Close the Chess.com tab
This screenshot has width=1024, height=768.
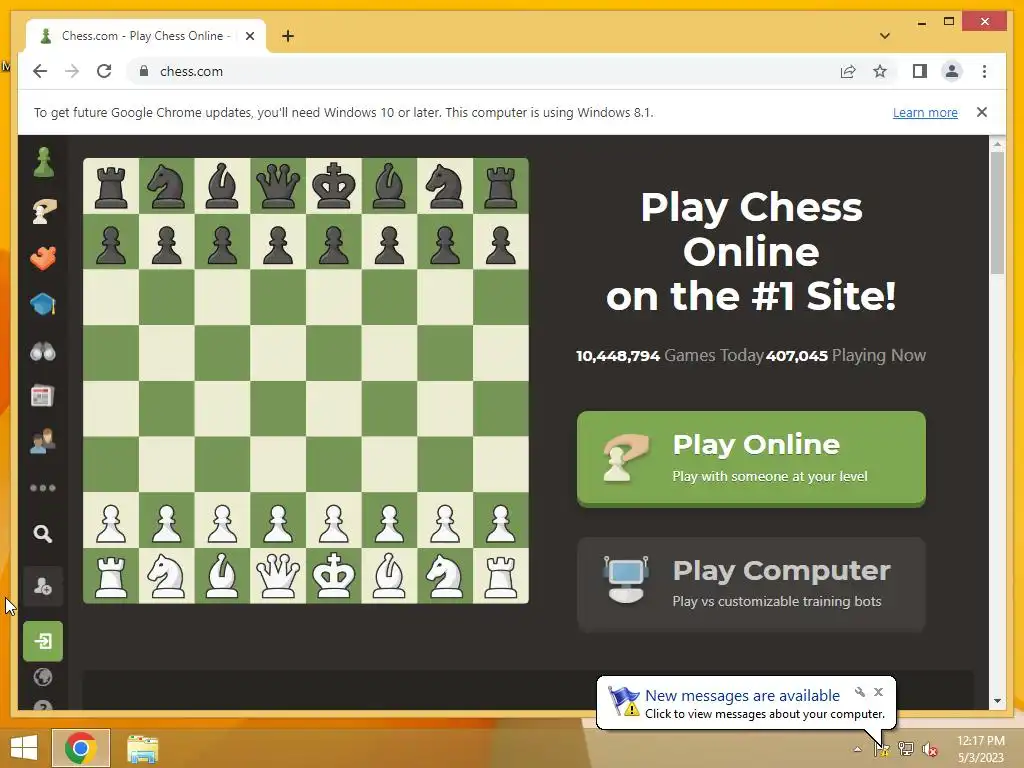coord(249,36)
